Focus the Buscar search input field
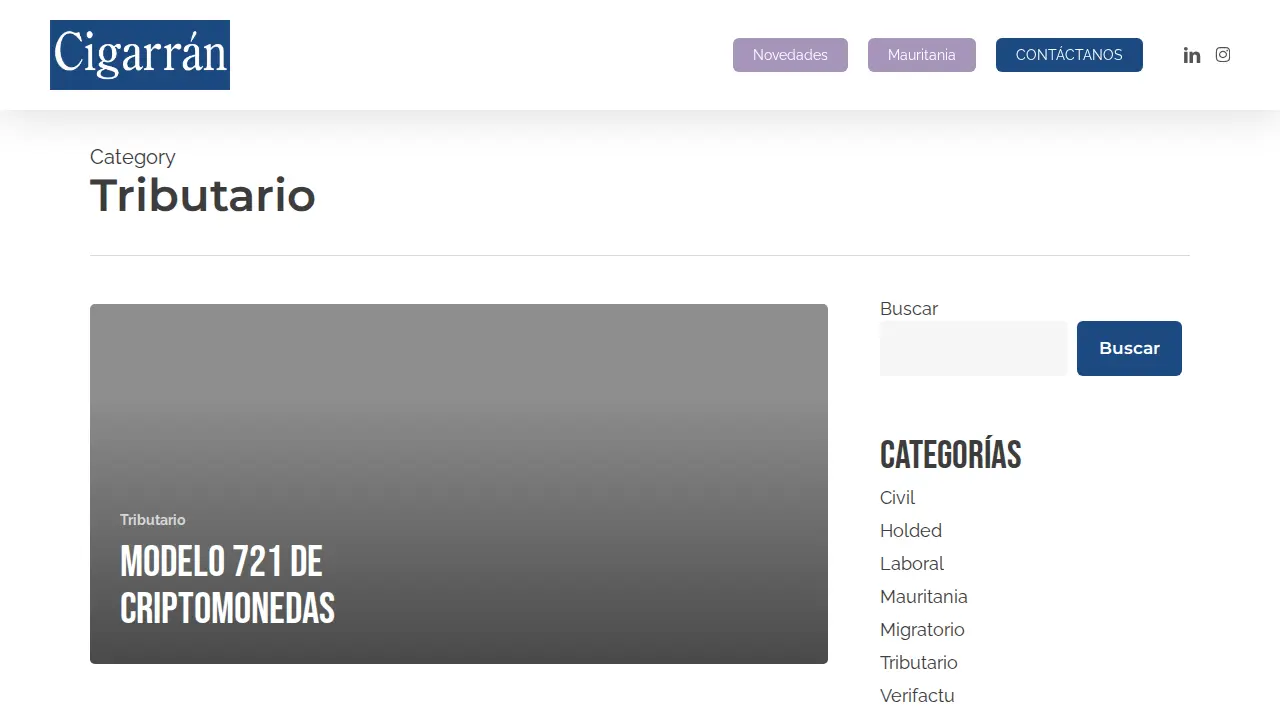The height and width of the screenshot is (720, 1280). (974, 348)
